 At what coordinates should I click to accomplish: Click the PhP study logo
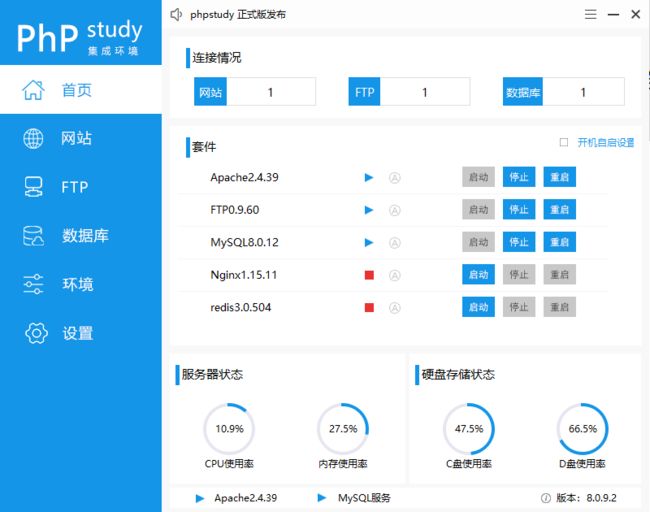tap(80, 36)
